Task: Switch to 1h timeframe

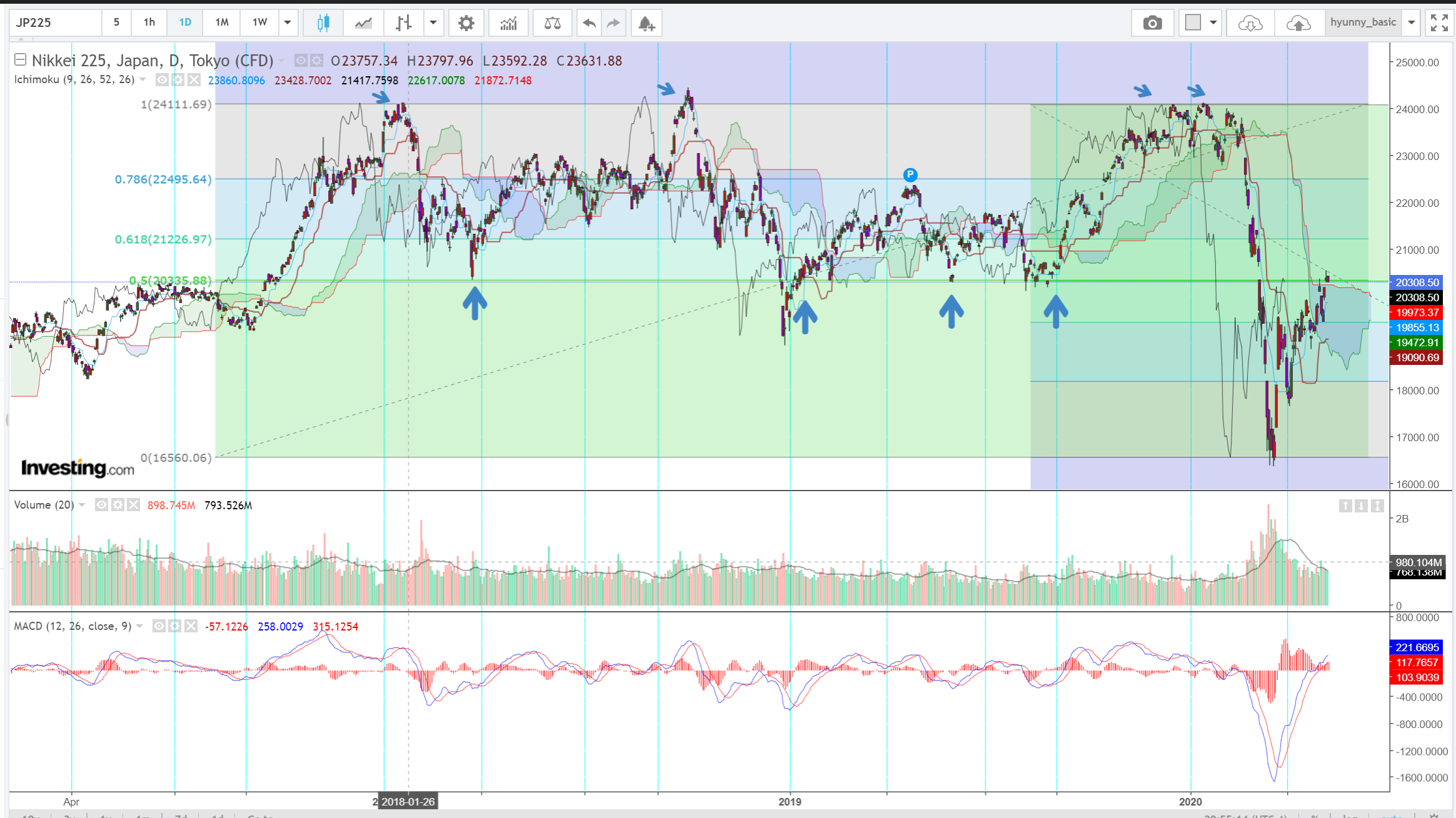Action: click(x=149, y=22)
